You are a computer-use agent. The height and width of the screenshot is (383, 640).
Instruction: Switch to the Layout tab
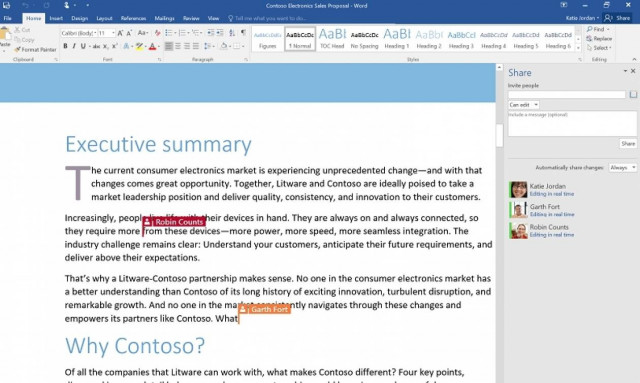pos(104,18)
